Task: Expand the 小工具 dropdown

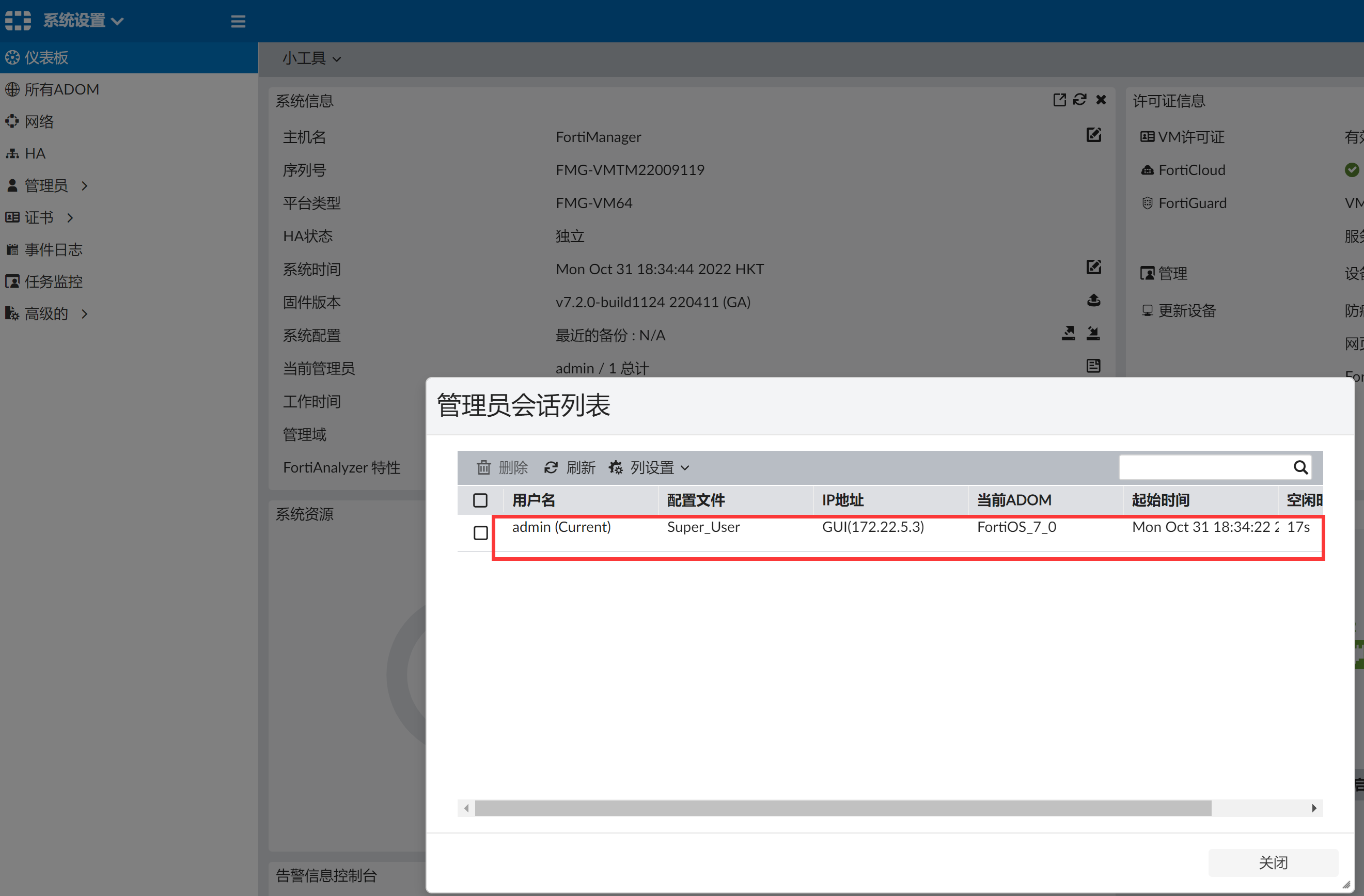Action: 311,58
